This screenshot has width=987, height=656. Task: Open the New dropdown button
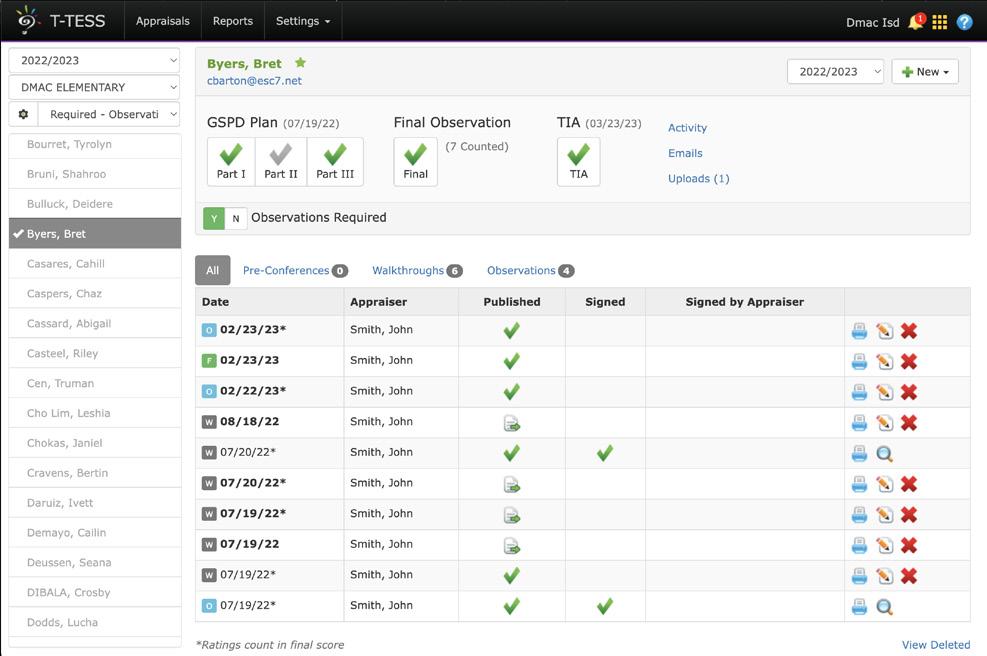pos(924,72)
